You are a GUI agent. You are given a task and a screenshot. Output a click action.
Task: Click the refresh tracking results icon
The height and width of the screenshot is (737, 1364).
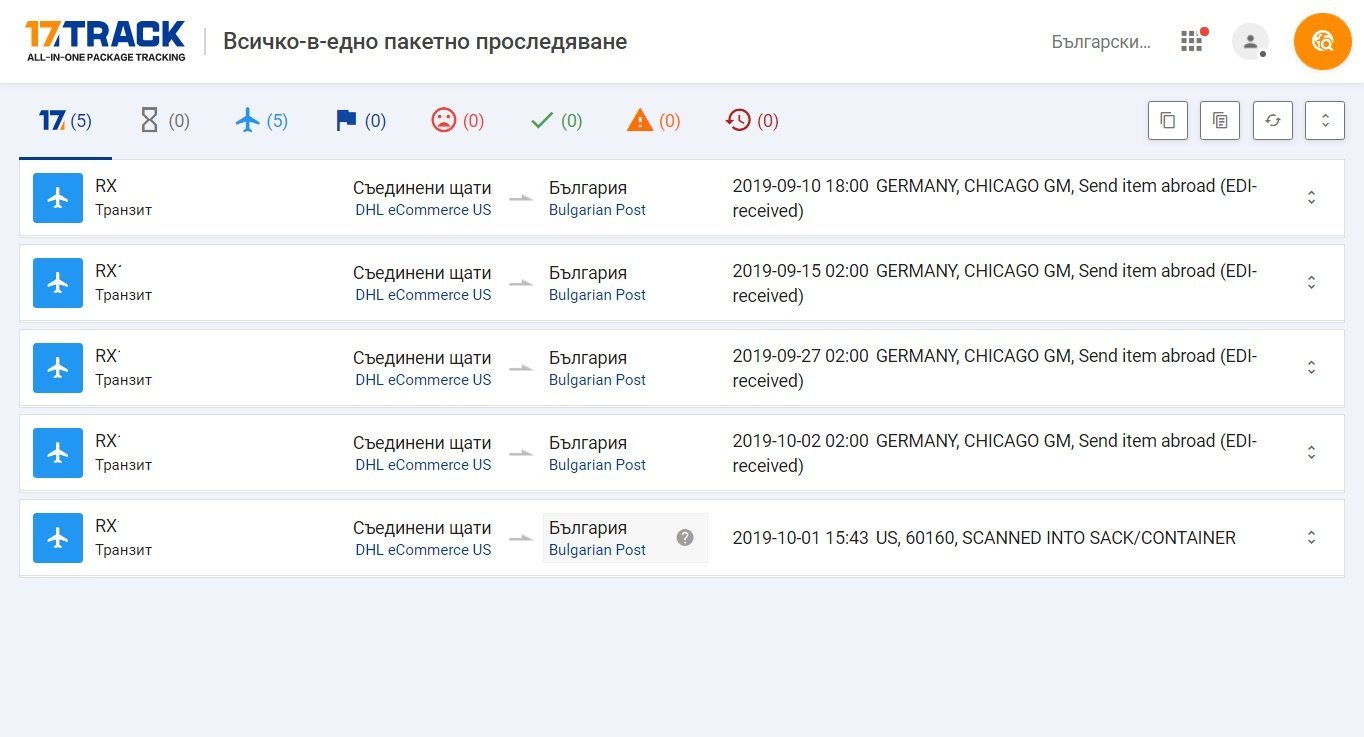pos(1272,121)
